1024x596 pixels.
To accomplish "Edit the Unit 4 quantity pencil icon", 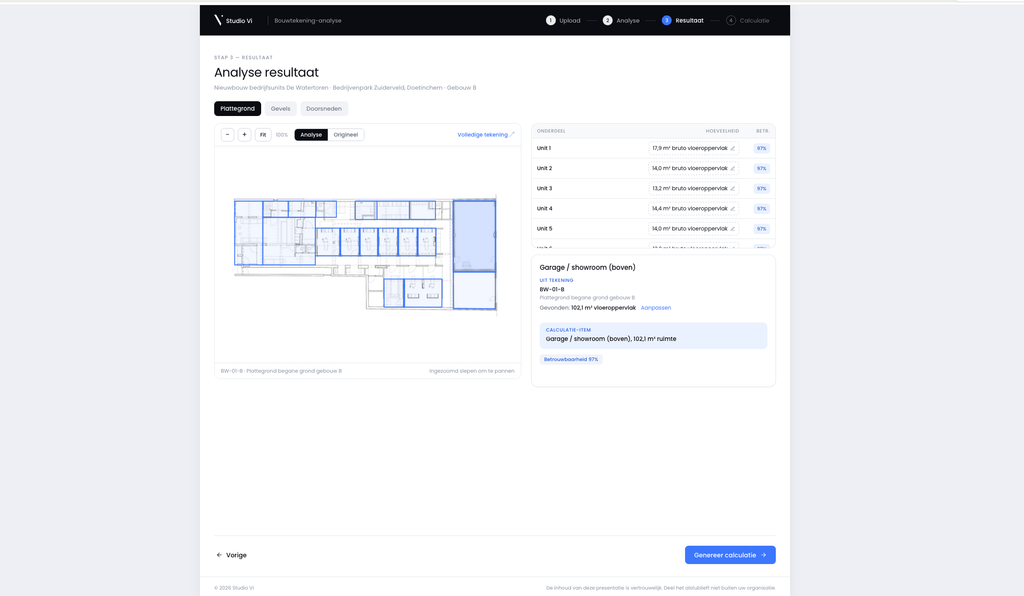I will (x=733, y=209).
